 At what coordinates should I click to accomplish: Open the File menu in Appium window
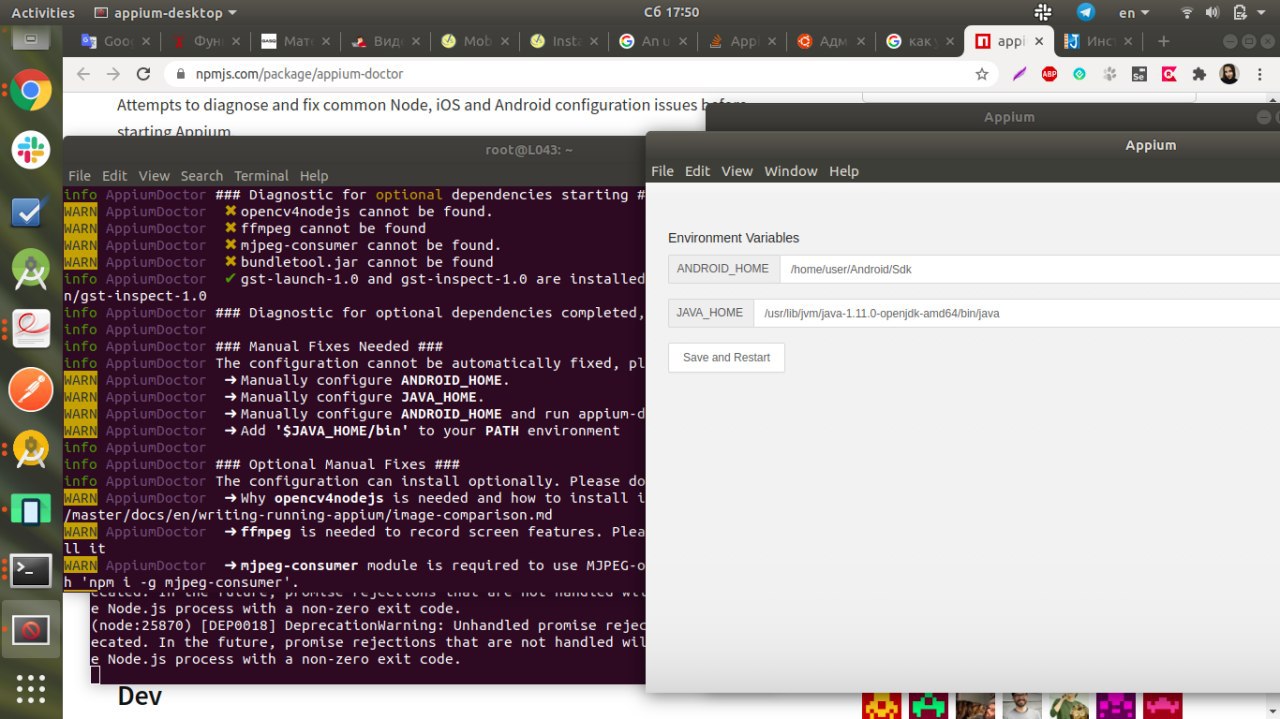click(662, 171)
